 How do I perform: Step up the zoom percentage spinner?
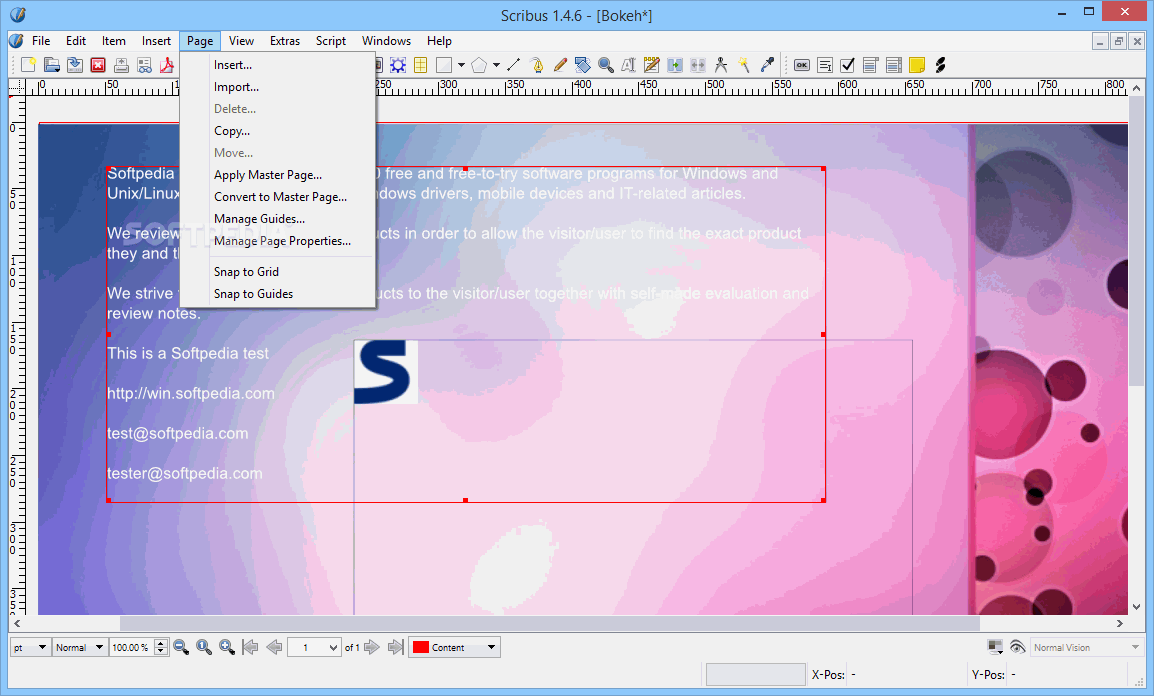161,643
